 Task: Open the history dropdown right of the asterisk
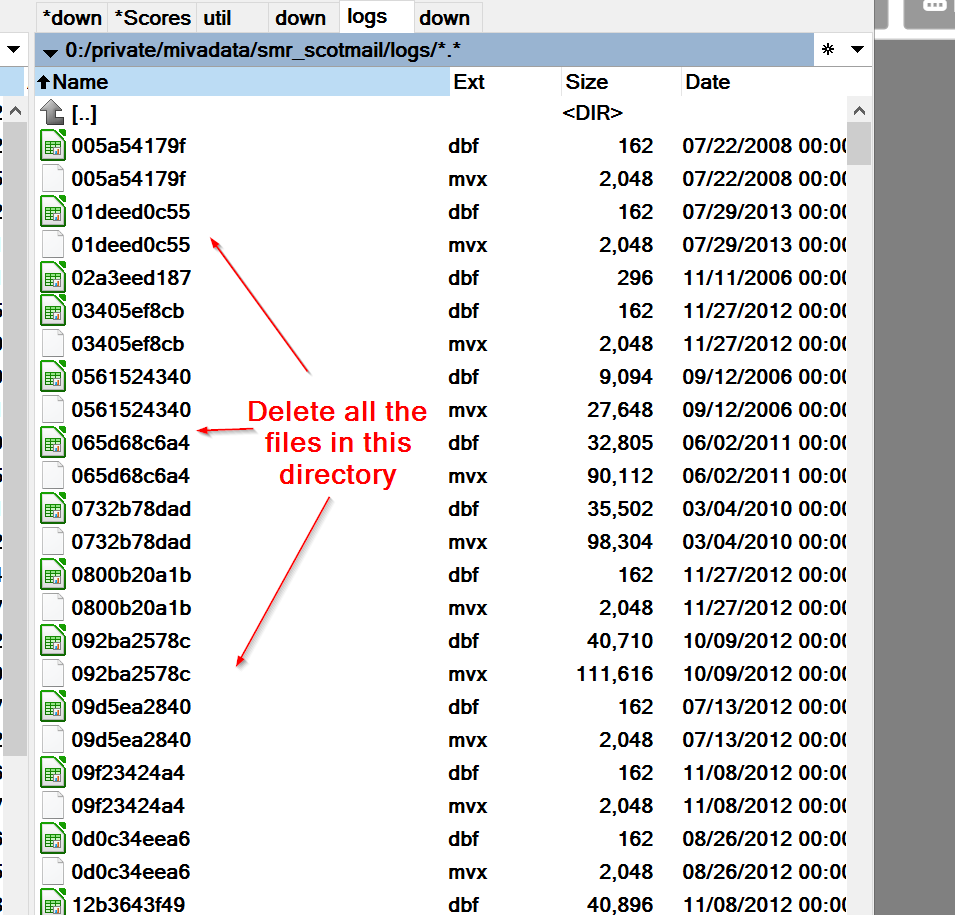pos(857,49)
